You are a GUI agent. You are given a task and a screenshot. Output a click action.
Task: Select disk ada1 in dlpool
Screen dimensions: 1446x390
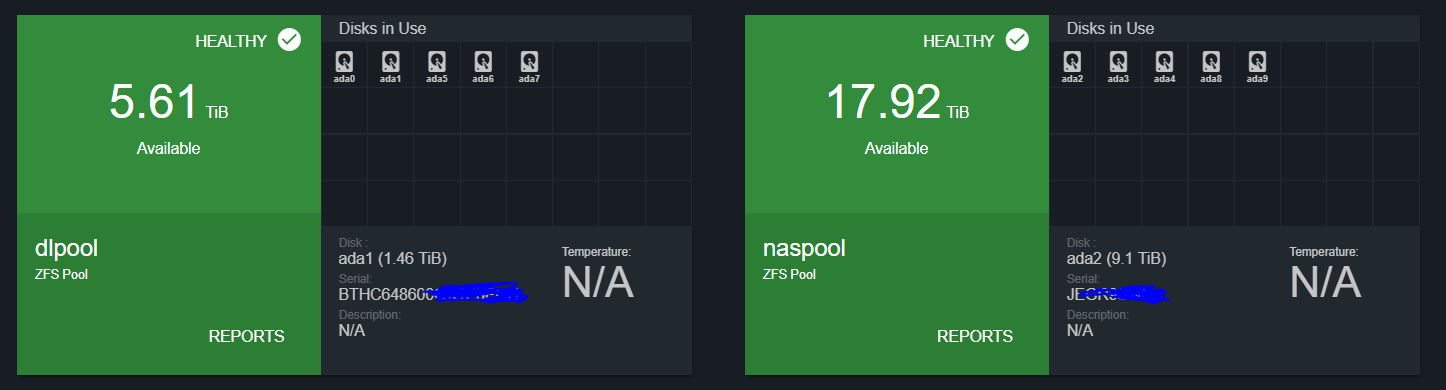click(391, 66)
